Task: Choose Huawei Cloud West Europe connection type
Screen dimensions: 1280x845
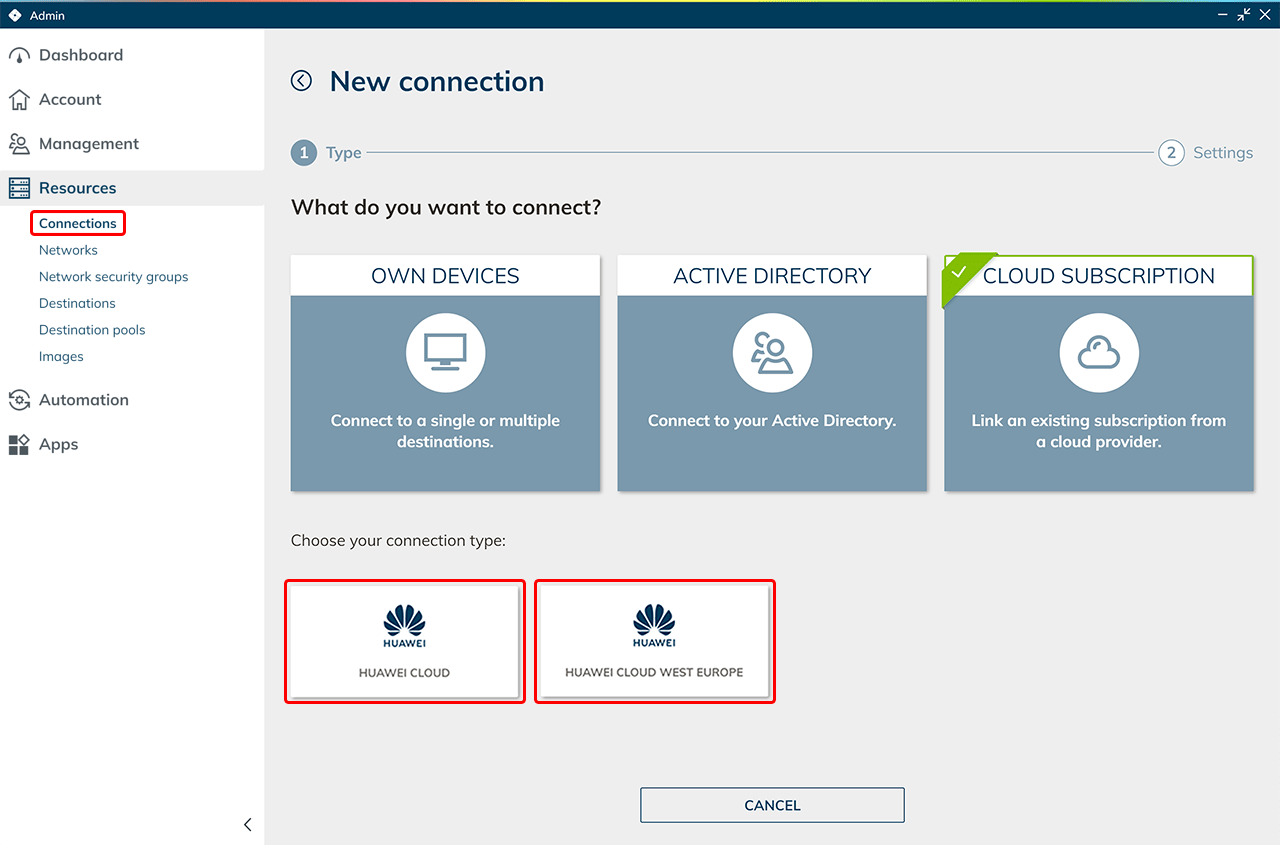Action: [x=654, y=641]
